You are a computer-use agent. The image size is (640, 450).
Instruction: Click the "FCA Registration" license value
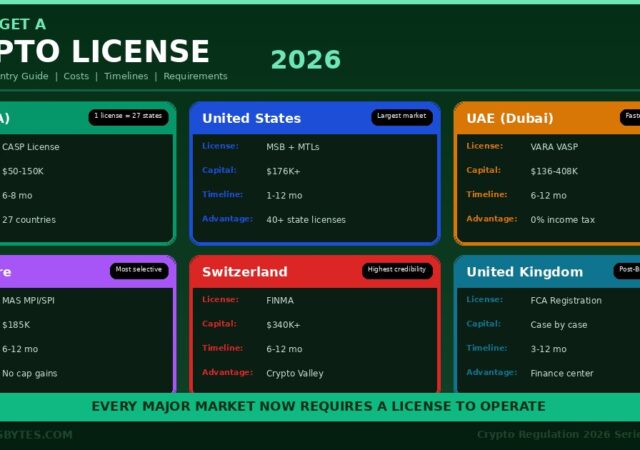coord(566,301)
